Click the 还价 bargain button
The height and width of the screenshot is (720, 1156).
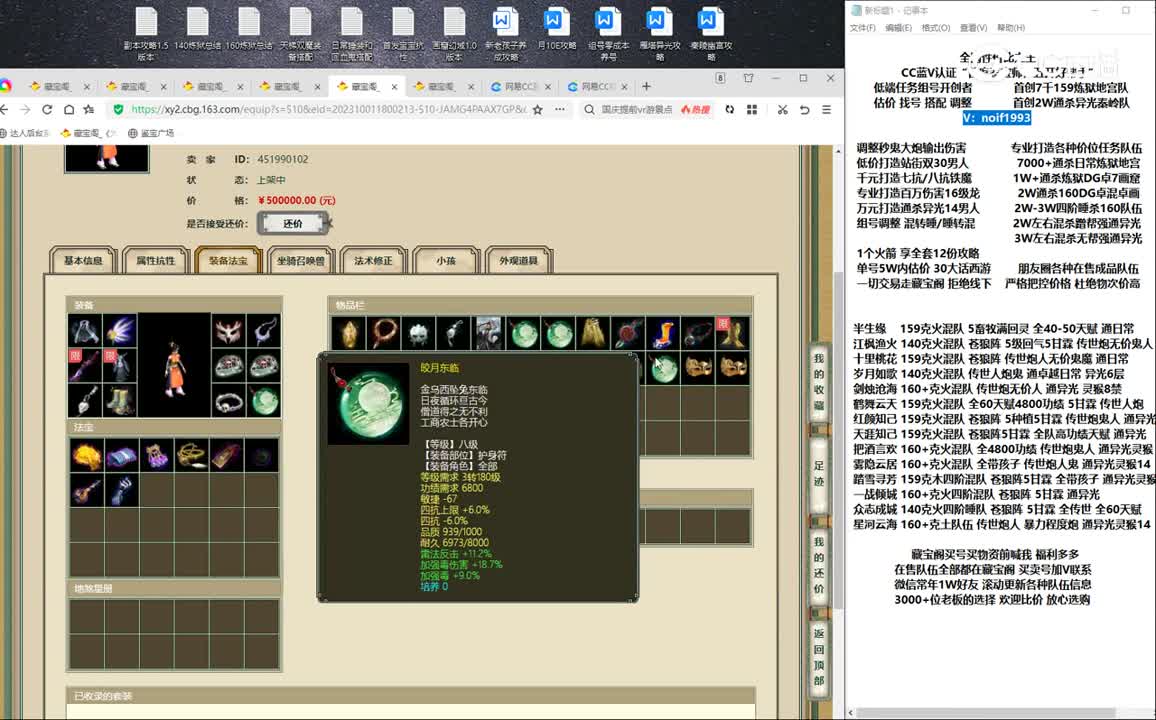pos(293,223)
